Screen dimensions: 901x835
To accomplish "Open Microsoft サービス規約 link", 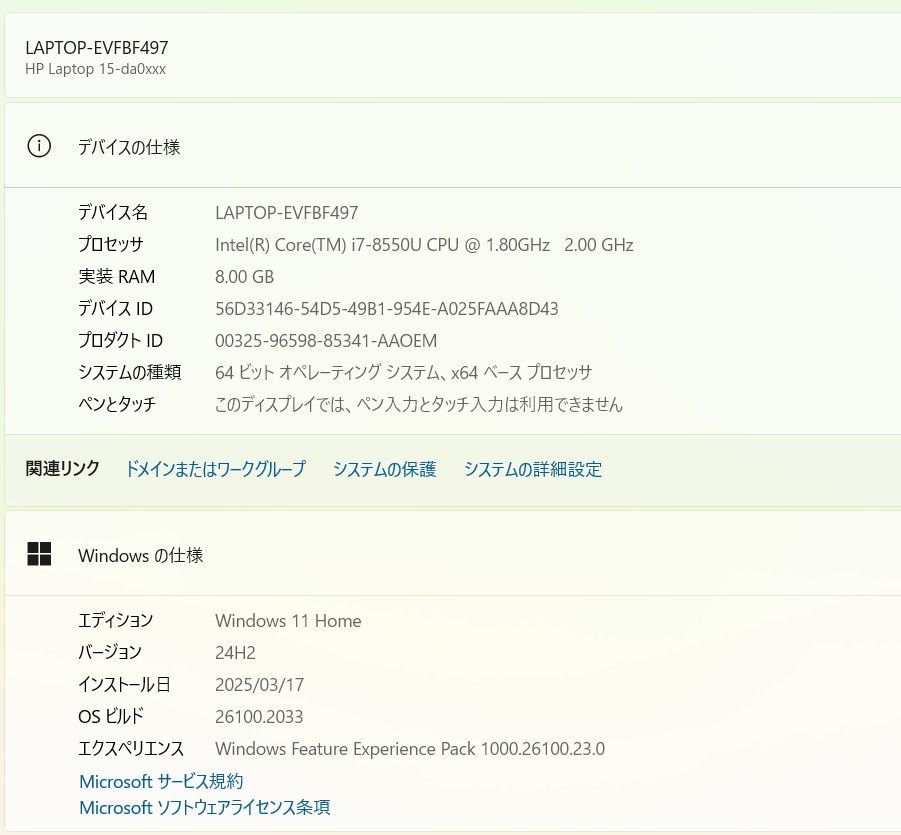I will pyautogui.click(x=161, y=781).
